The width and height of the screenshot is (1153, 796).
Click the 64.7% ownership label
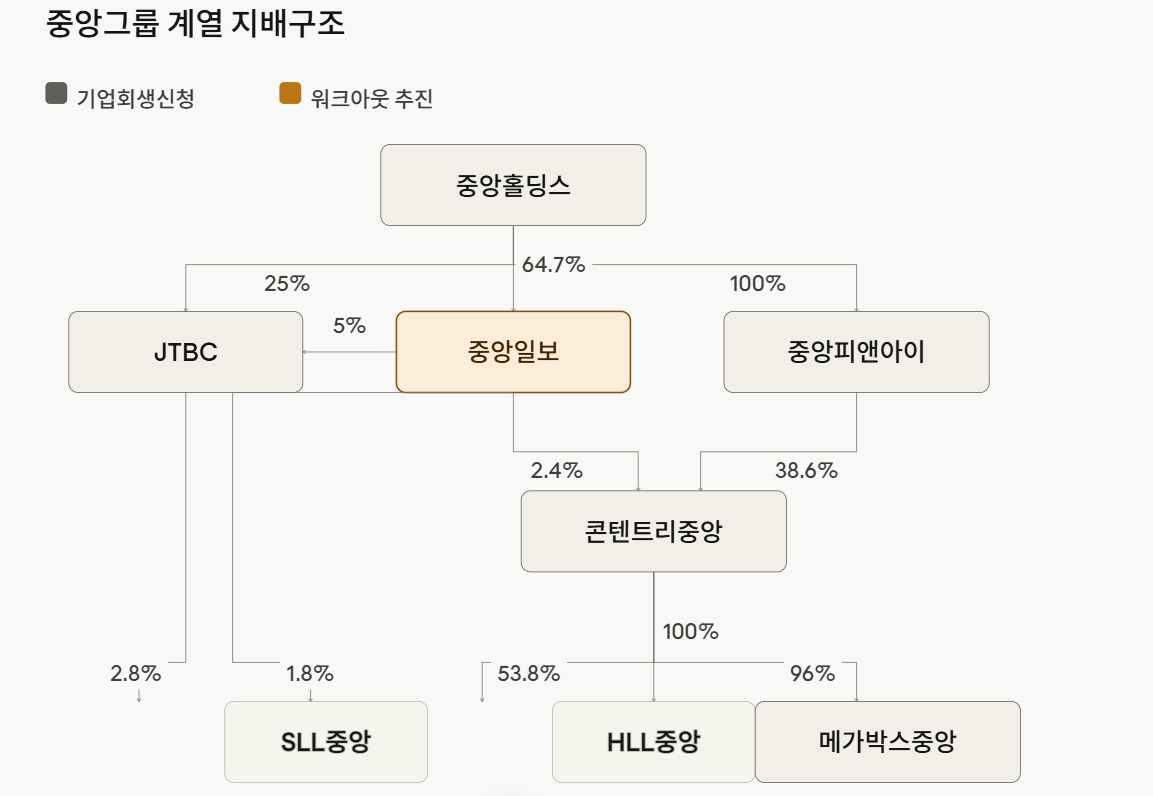pos(553,264)
